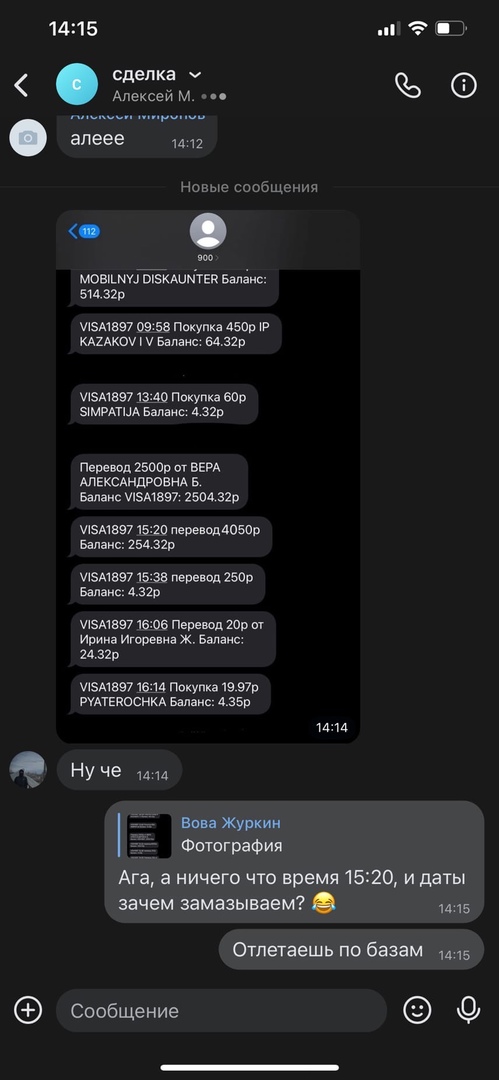
Task: Tap the back arrow in chat header
Action: [21, 85]
